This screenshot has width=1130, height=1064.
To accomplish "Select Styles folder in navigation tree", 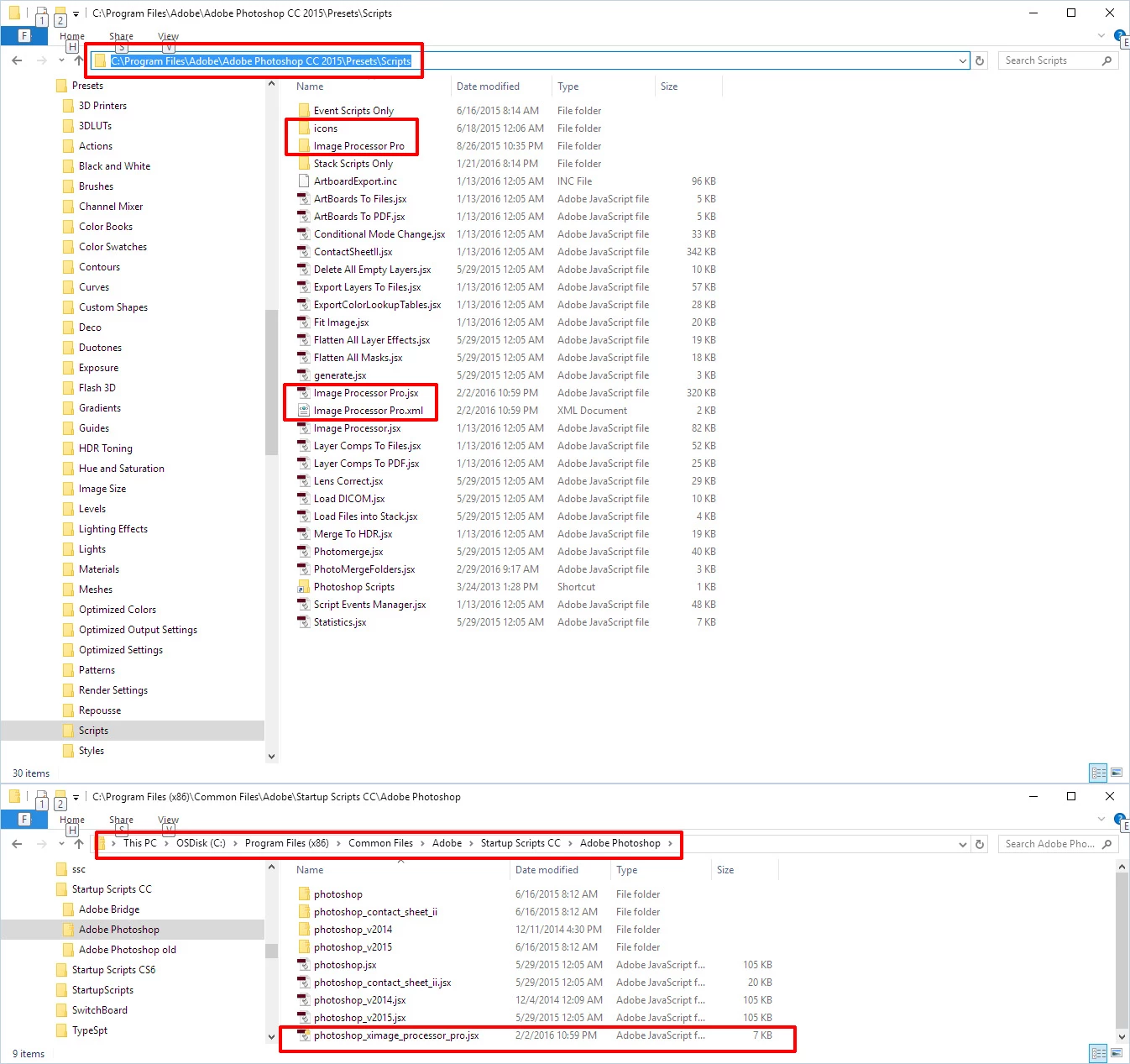I will click(91, 751).
